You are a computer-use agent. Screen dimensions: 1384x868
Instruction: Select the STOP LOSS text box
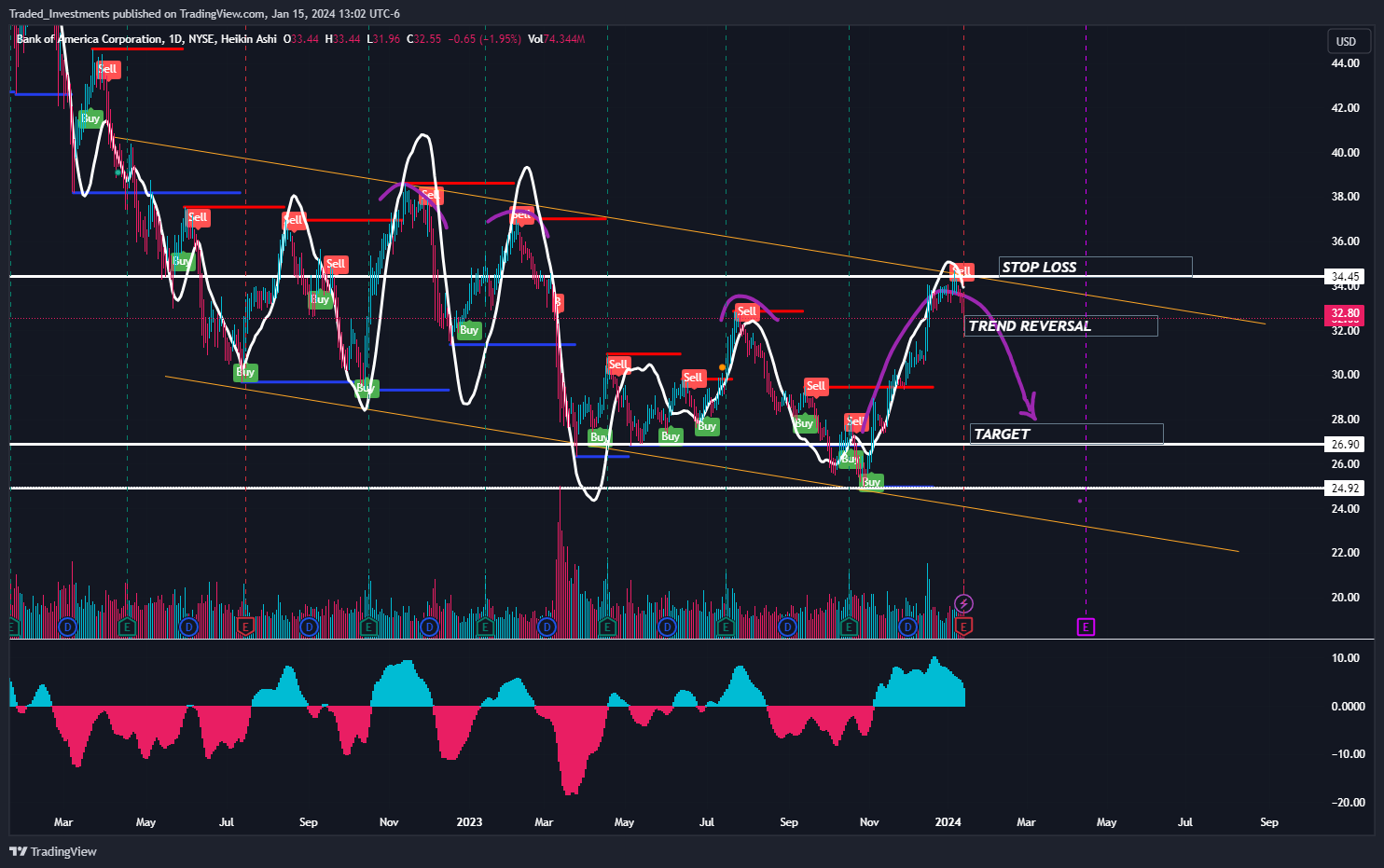(x=1095, y=267)
